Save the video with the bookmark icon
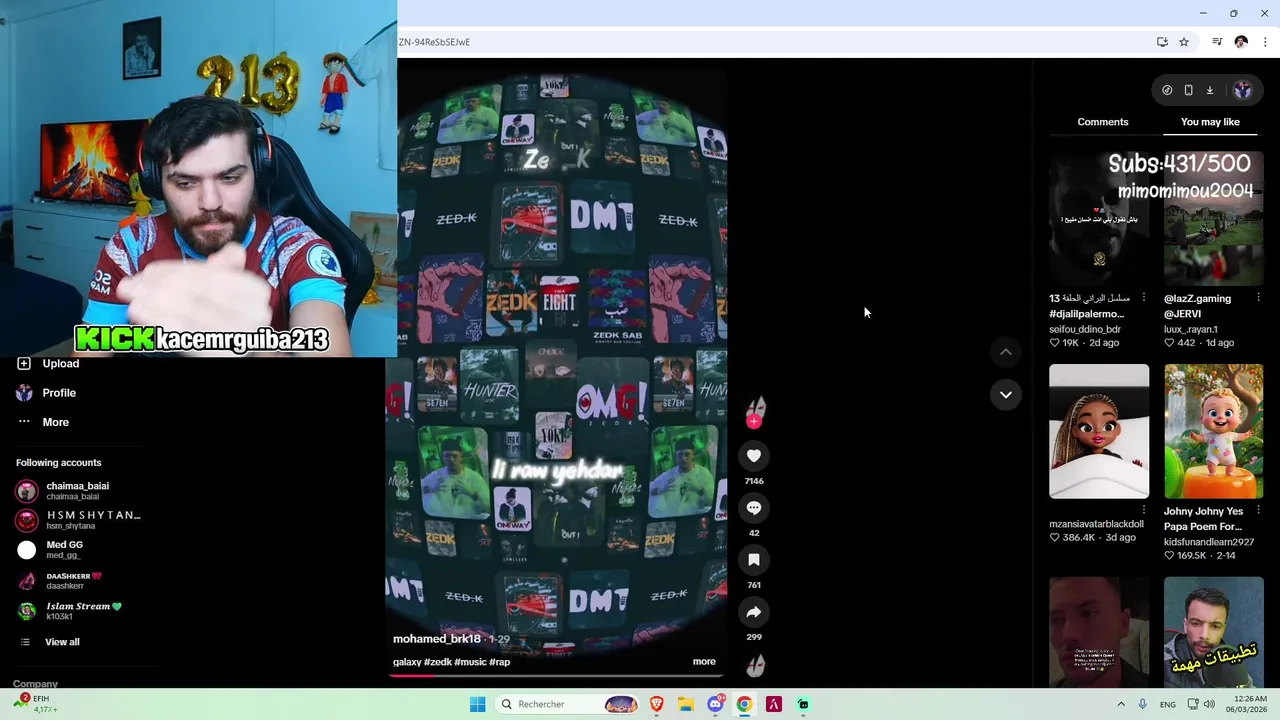 pyautogui.click(x=754, y=560)
